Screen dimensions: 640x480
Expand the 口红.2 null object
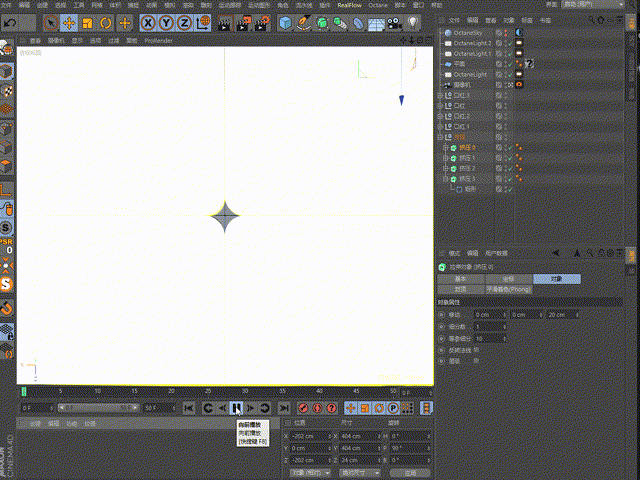pyautogui.click(x=440, y=116)
